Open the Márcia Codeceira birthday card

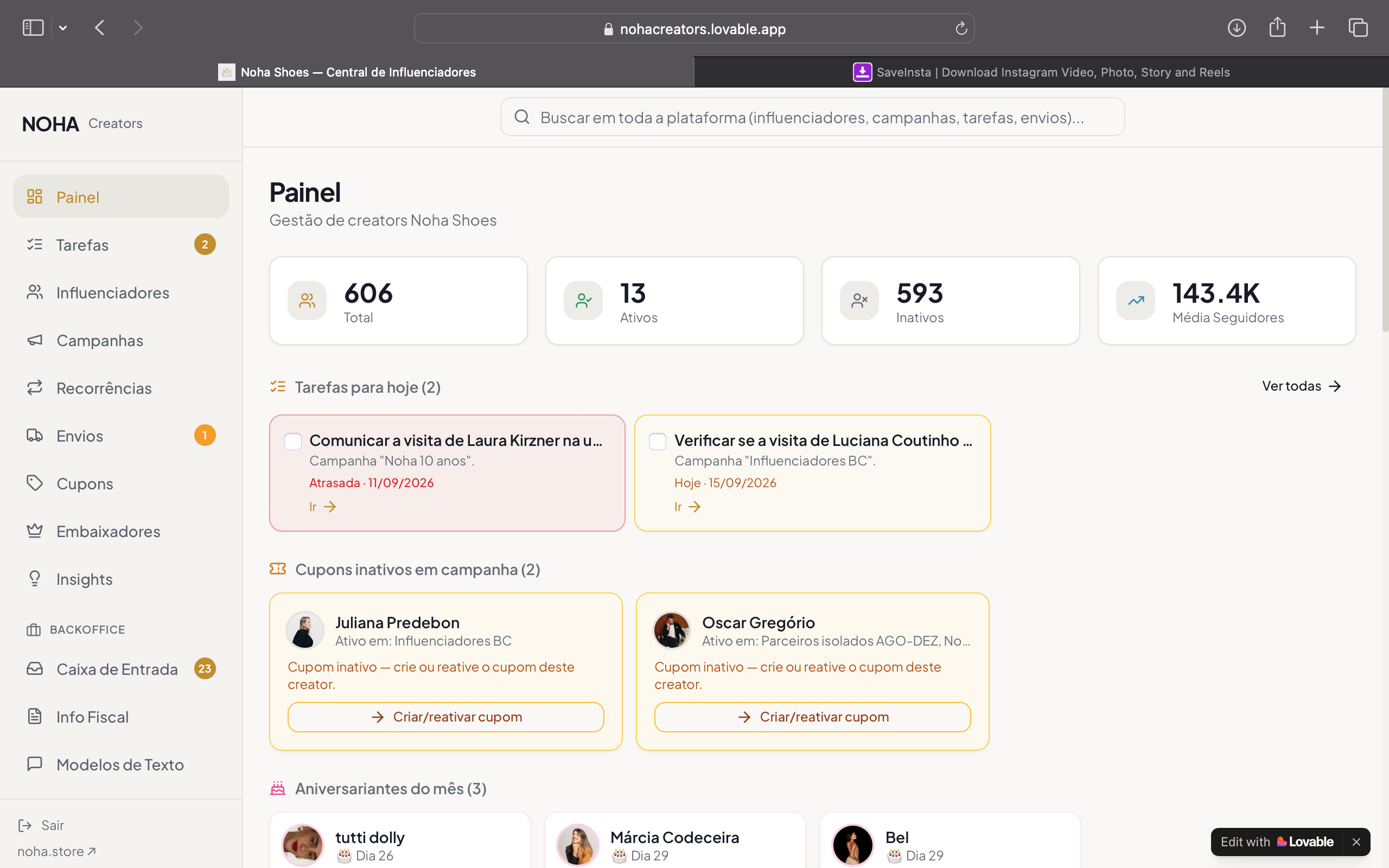point(675,841)
